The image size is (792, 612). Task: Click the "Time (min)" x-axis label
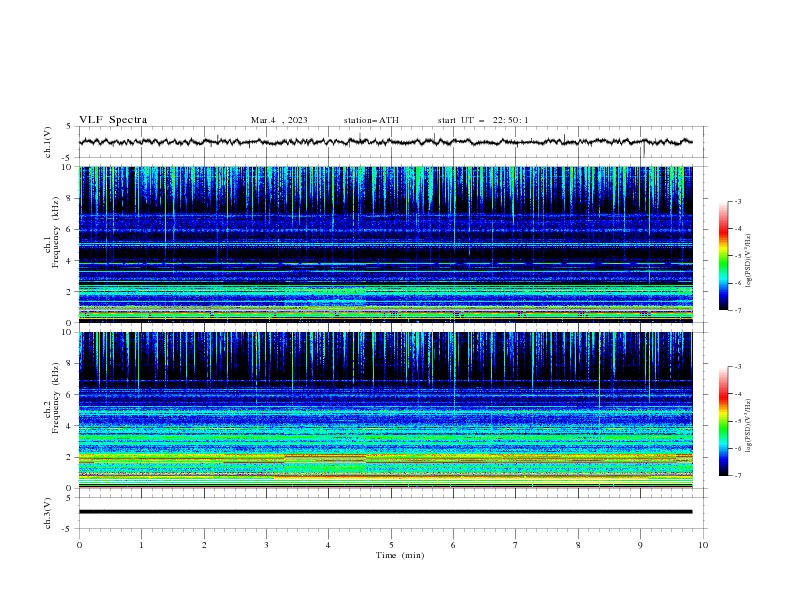tap(400, 555)
